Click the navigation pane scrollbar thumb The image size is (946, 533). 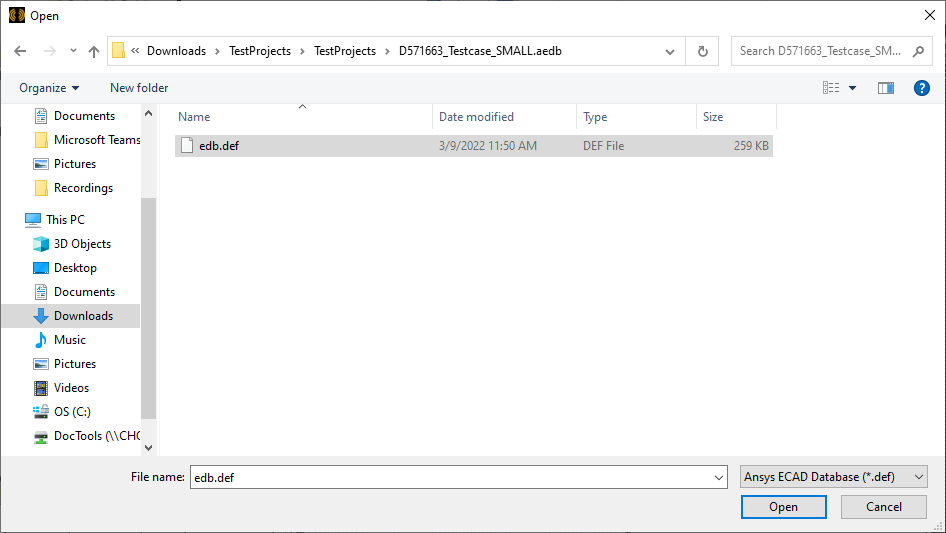pyautogui.click(x=148, y=308)
